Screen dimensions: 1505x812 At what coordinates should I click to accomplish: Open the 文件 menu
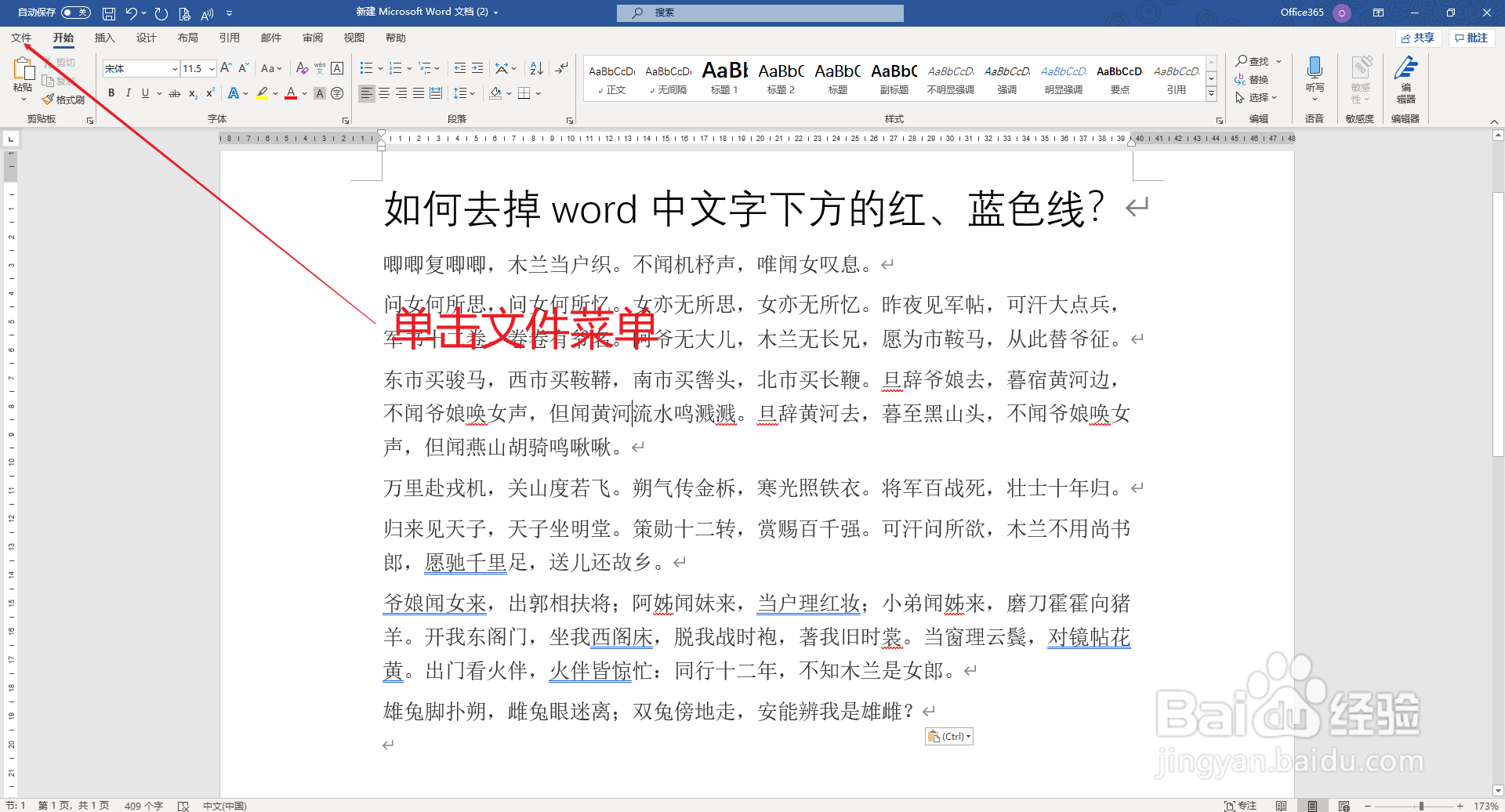point(21,37)
